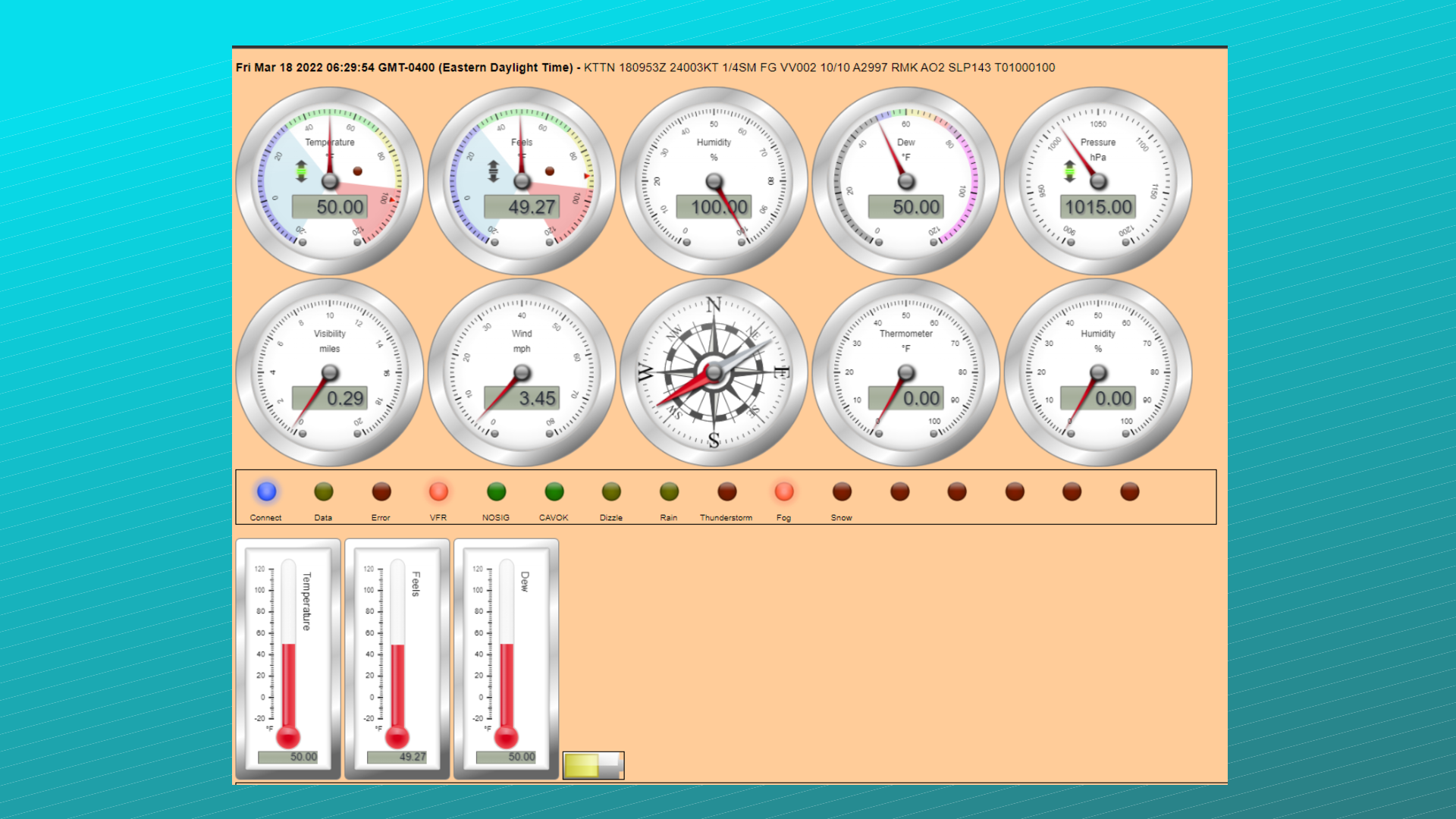Click the green NOSIG indicator LED
Viewport: 1456px width, 819px height.
click(x=496, y=491)
